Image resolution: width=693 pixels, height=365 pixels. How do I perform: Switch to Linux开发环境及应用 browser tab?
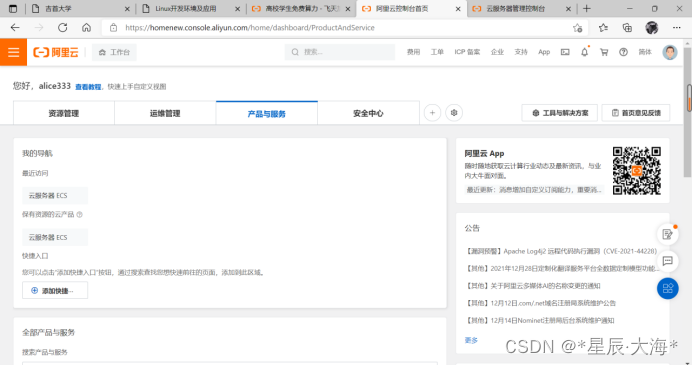[190, 8]
